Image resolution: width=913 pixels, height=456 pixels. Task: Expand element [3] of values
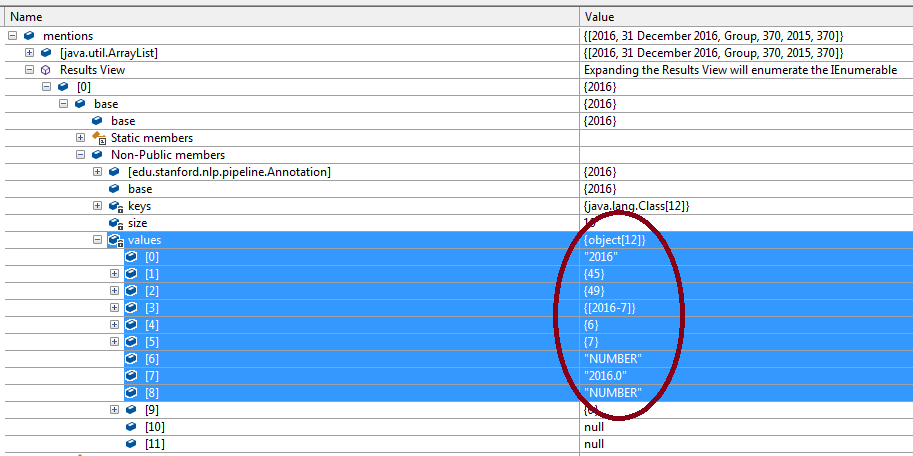(x=114, y=307)
